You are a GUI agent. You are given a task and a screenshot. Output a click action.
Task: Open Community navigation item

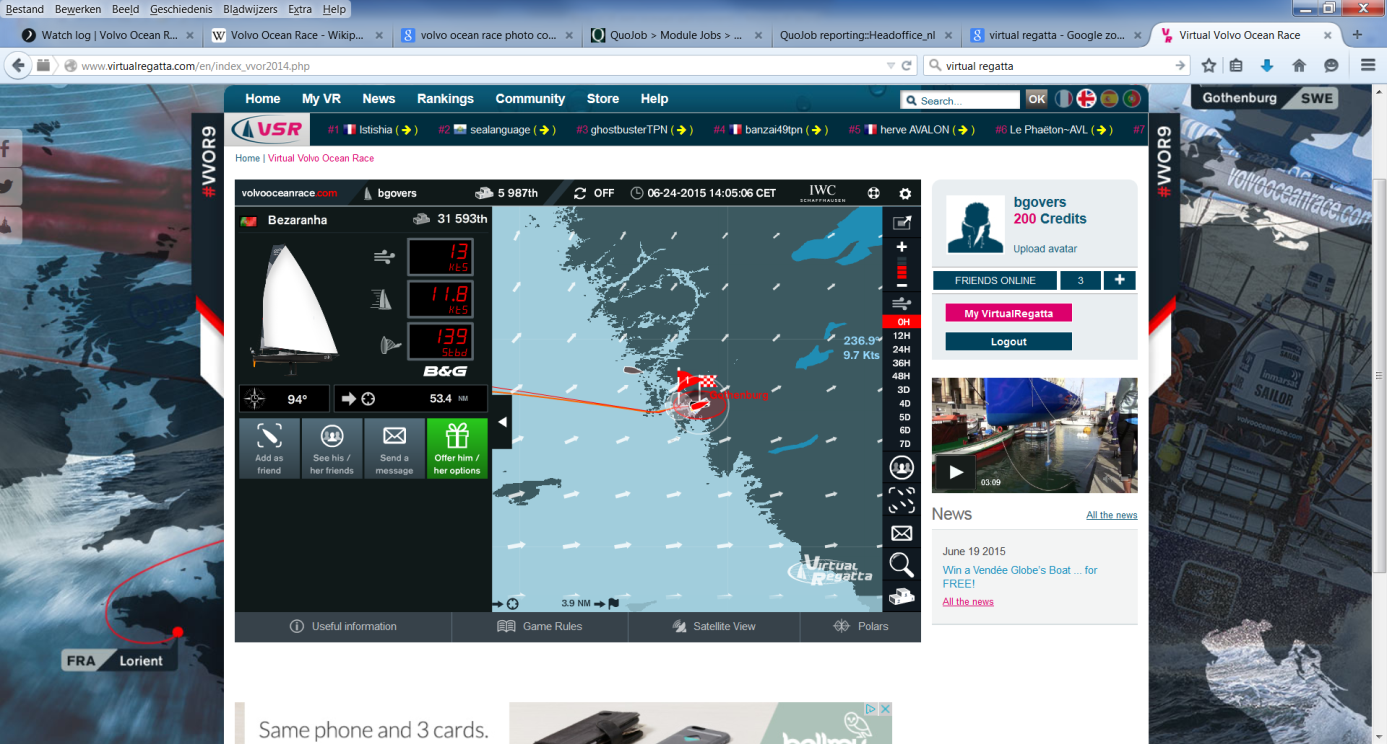(x=530, y=99)
